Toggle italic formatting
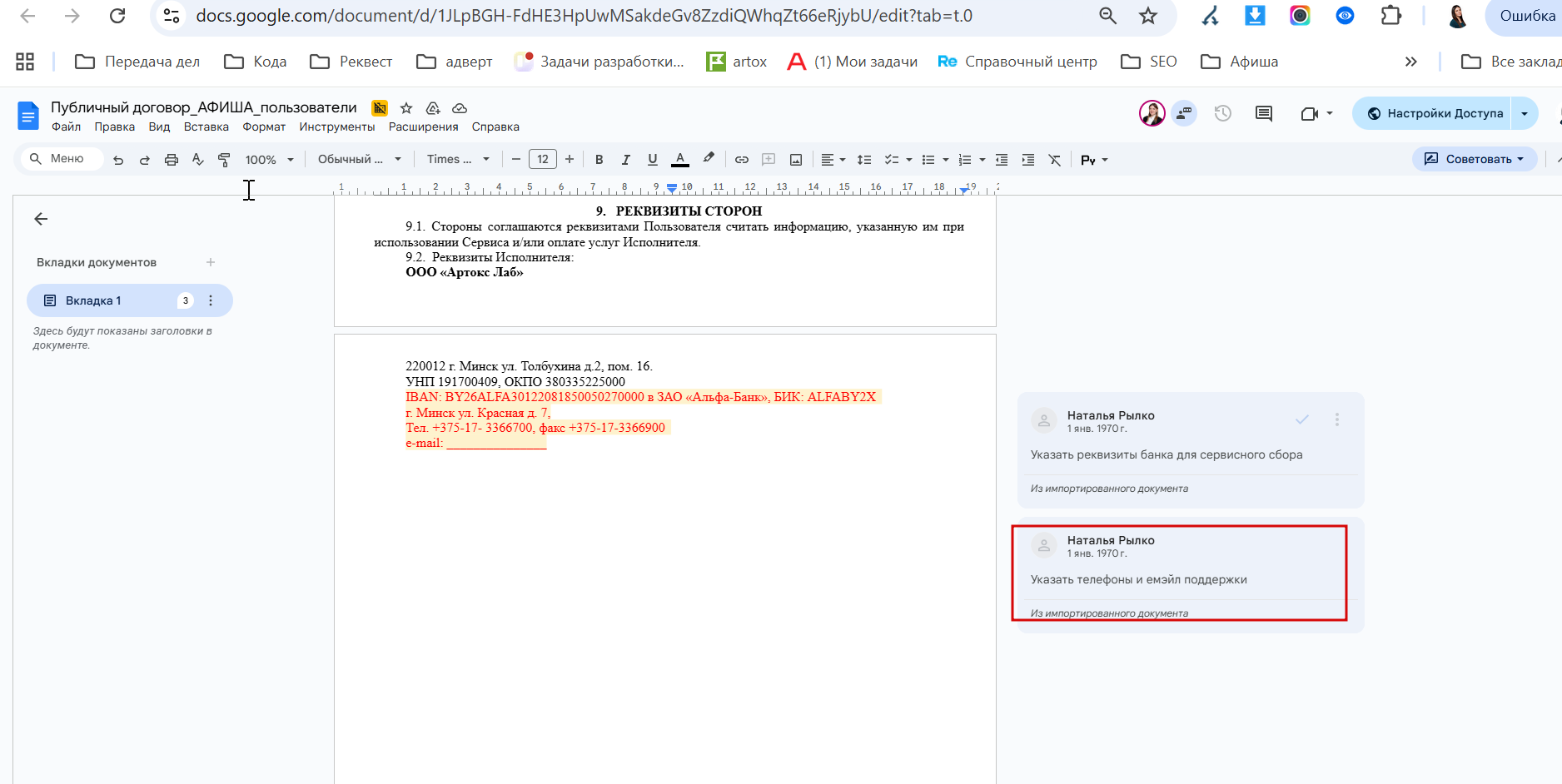The image size is (1562, 784). click(626, 160)
